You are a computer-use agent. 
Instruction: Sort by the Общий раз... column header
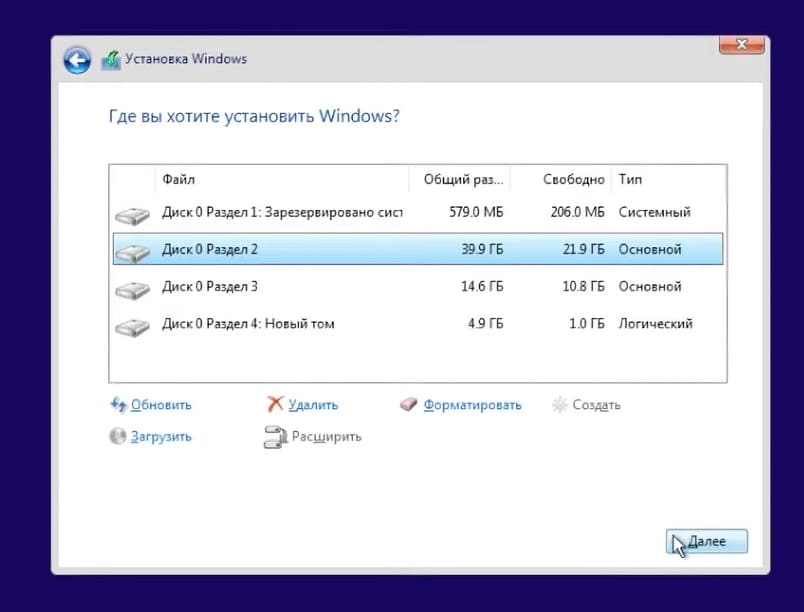(x=459, y=179)
